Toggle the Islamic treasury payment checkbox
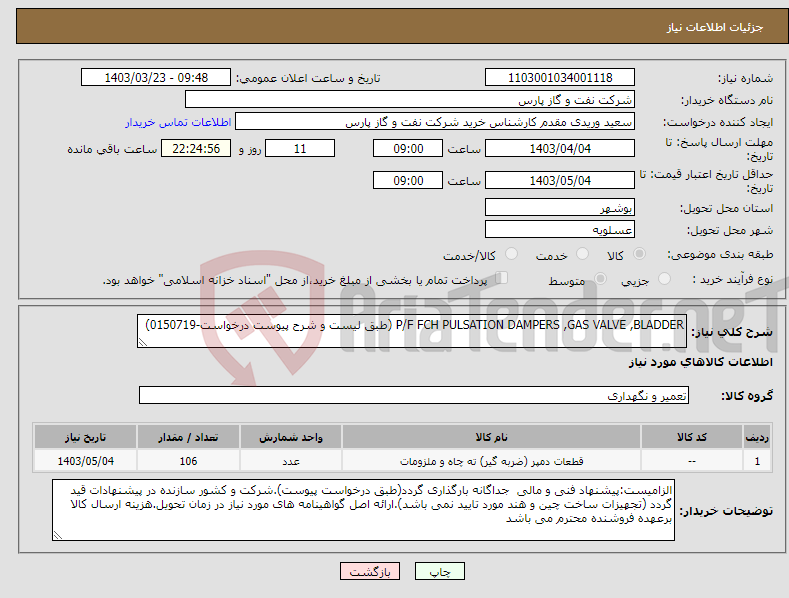The width and height of the screenshot is (789, 598). coord(501,278)
